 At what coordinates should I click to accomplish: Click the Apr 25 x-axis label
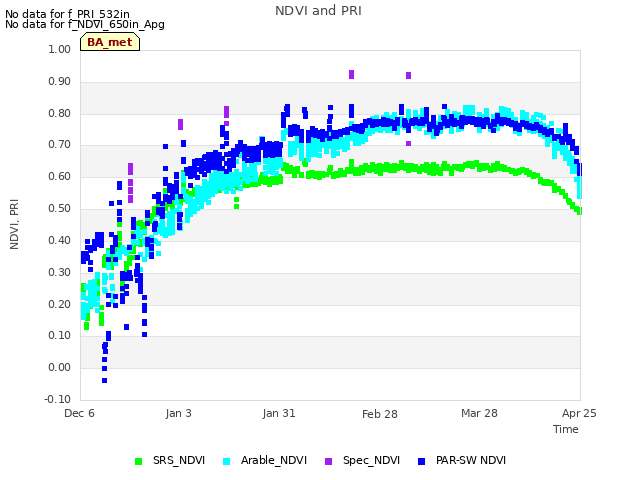click(x=579, y=413)
